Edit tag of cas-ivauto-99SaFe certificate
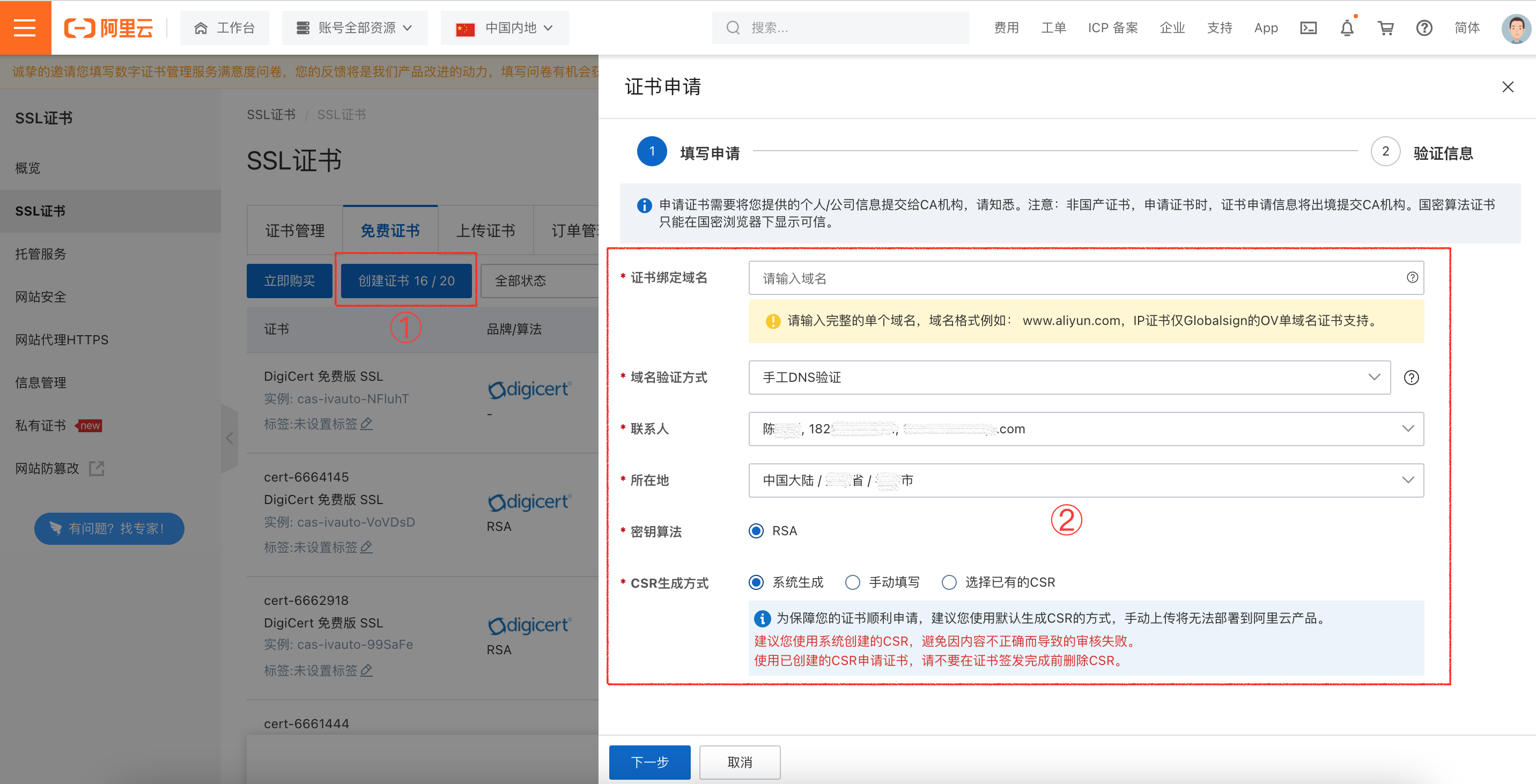 click(366, 670)
